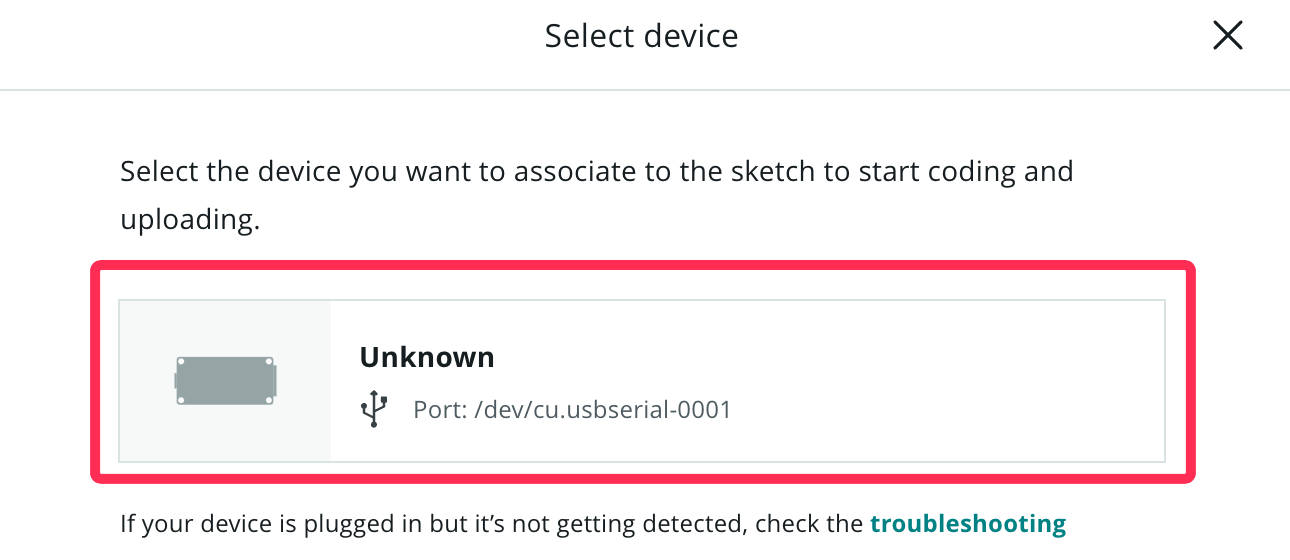The width and height of the screenshot is (1290, 560).
Task: Open the troubleshooting link
Action: [x=968, y=524]
